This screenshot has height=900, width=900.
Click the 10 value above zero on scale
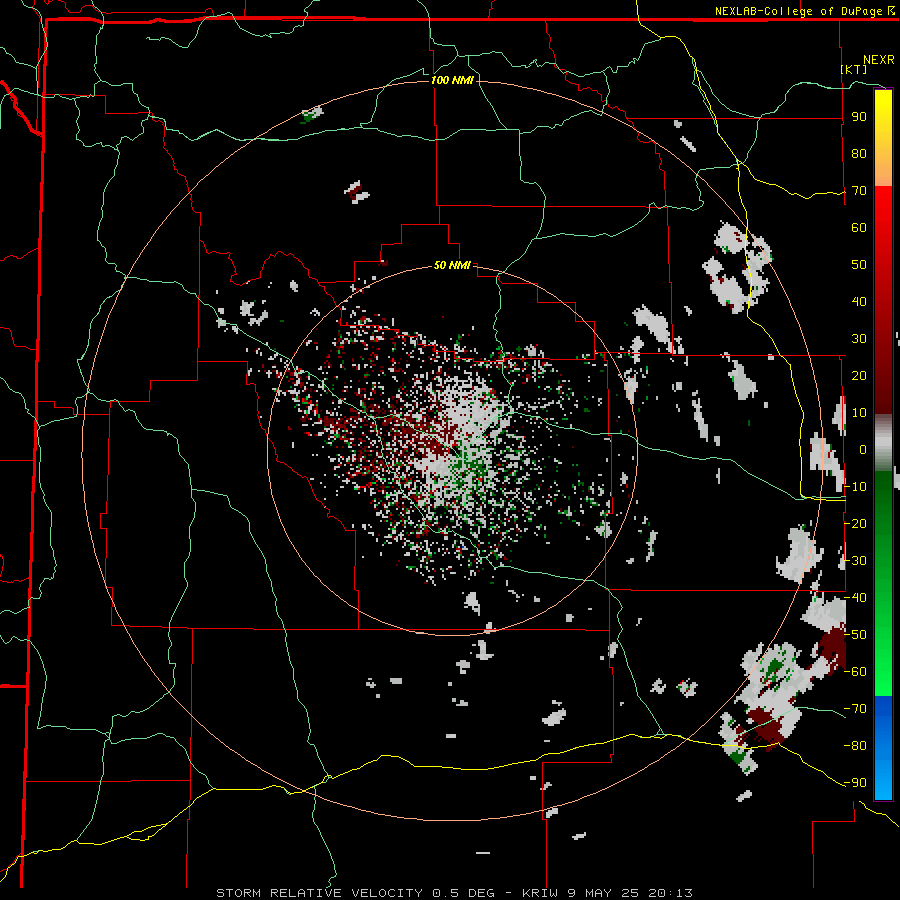(x=859, y=413)
